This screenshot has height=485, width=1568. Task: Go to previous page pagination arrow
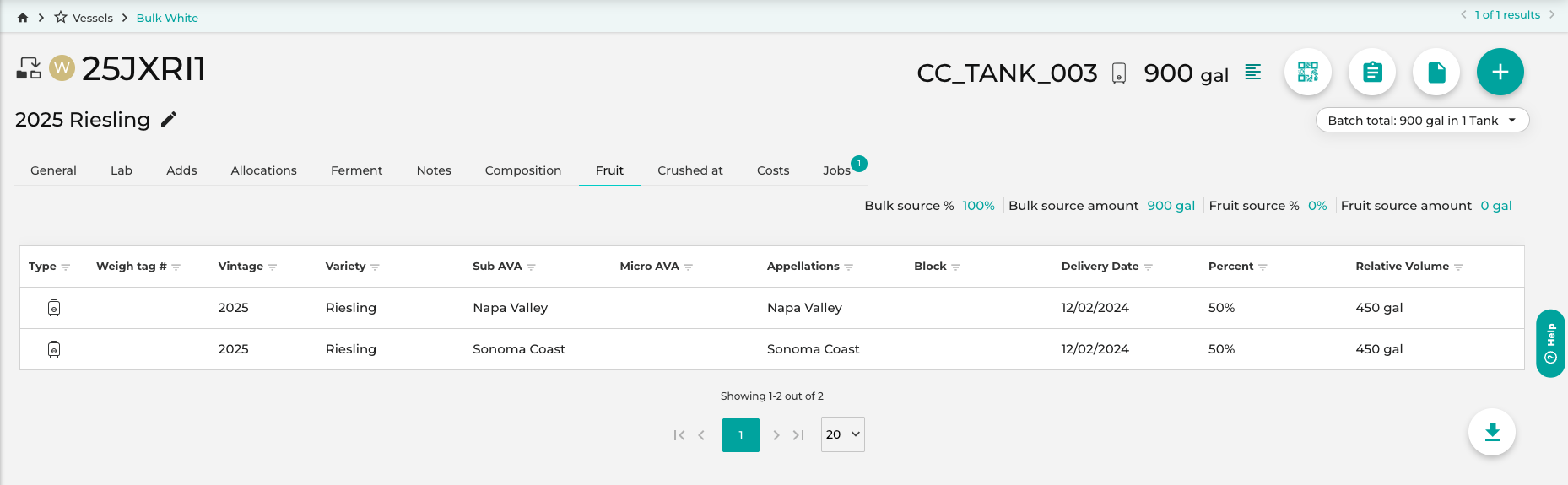pos(701,435)
